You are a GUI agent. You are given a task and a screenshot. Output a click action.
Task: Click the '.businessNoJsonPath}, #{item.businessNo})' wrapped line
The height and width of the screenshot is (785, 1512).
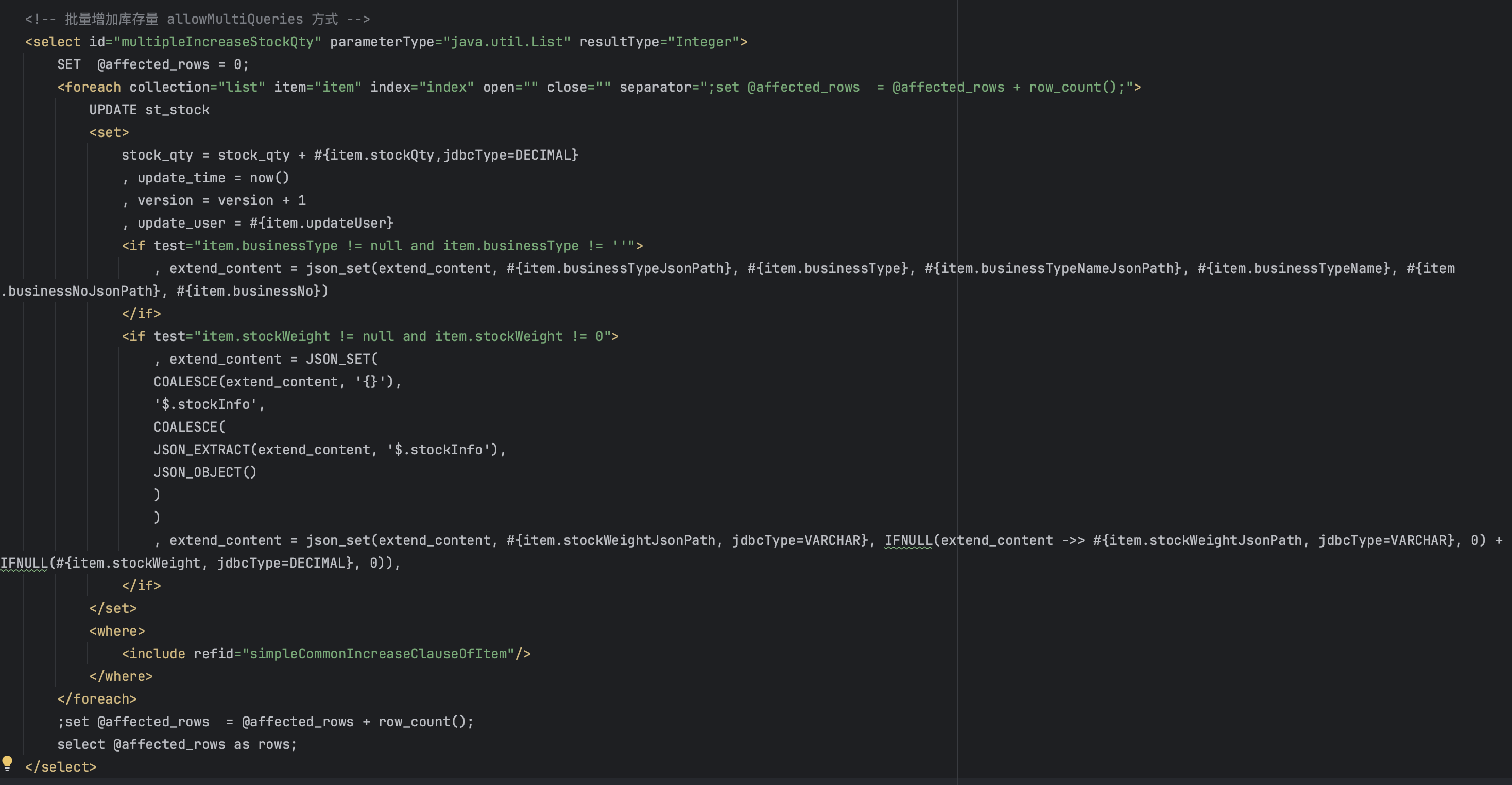point(164,291)
